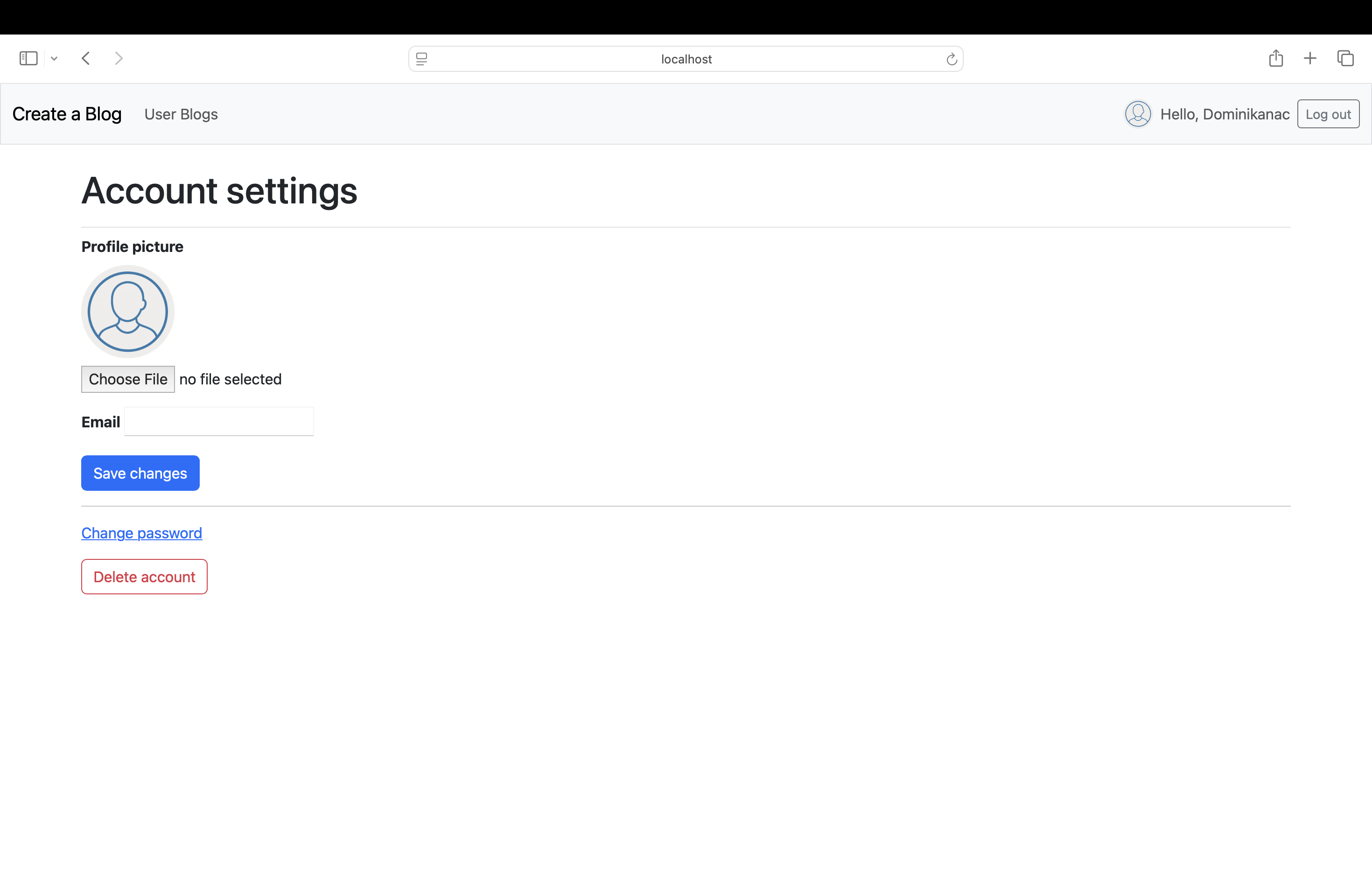Click the default profile picture circle
This screenshot has width=1372, height=892.
point(127,311)
